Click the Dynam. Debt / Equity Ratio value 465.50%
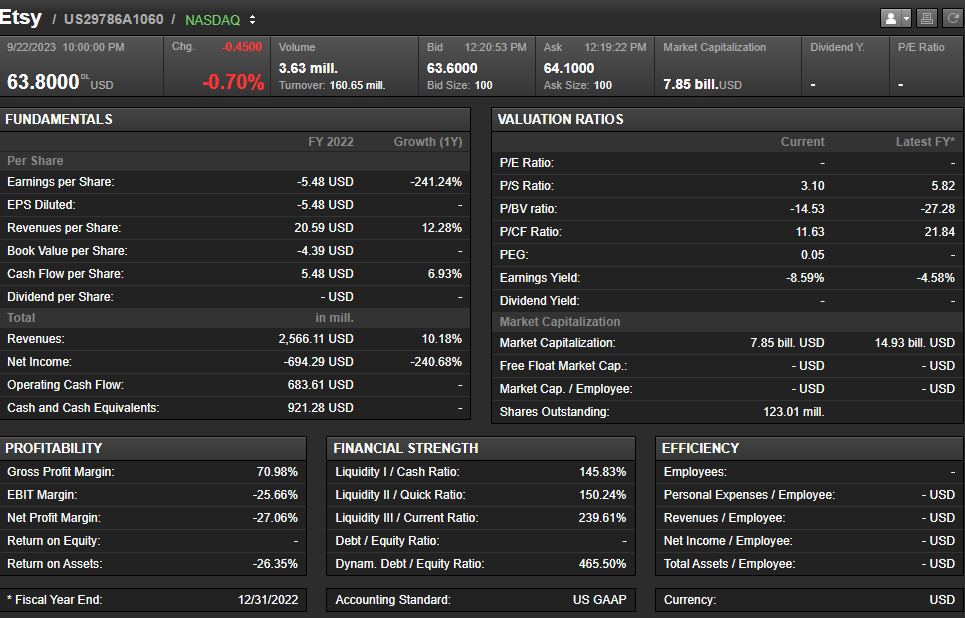965x618 pixels. [x=603, y=564]
